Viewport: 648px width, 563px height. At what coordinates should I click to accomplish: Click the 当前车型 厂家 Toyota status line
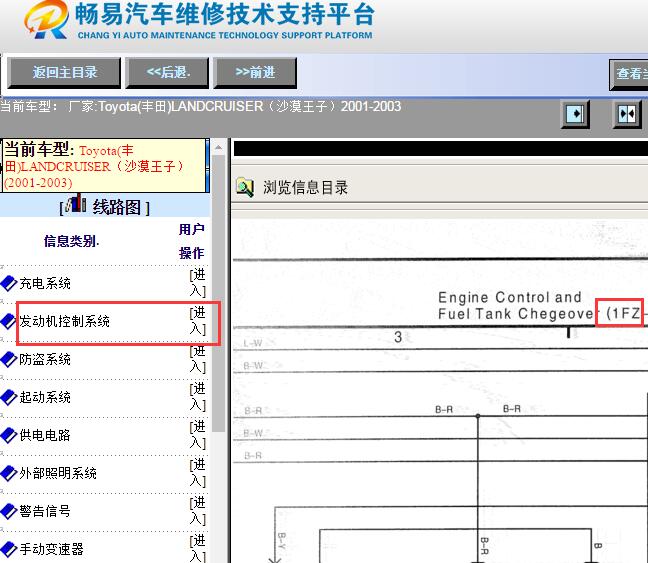(200, 107)
